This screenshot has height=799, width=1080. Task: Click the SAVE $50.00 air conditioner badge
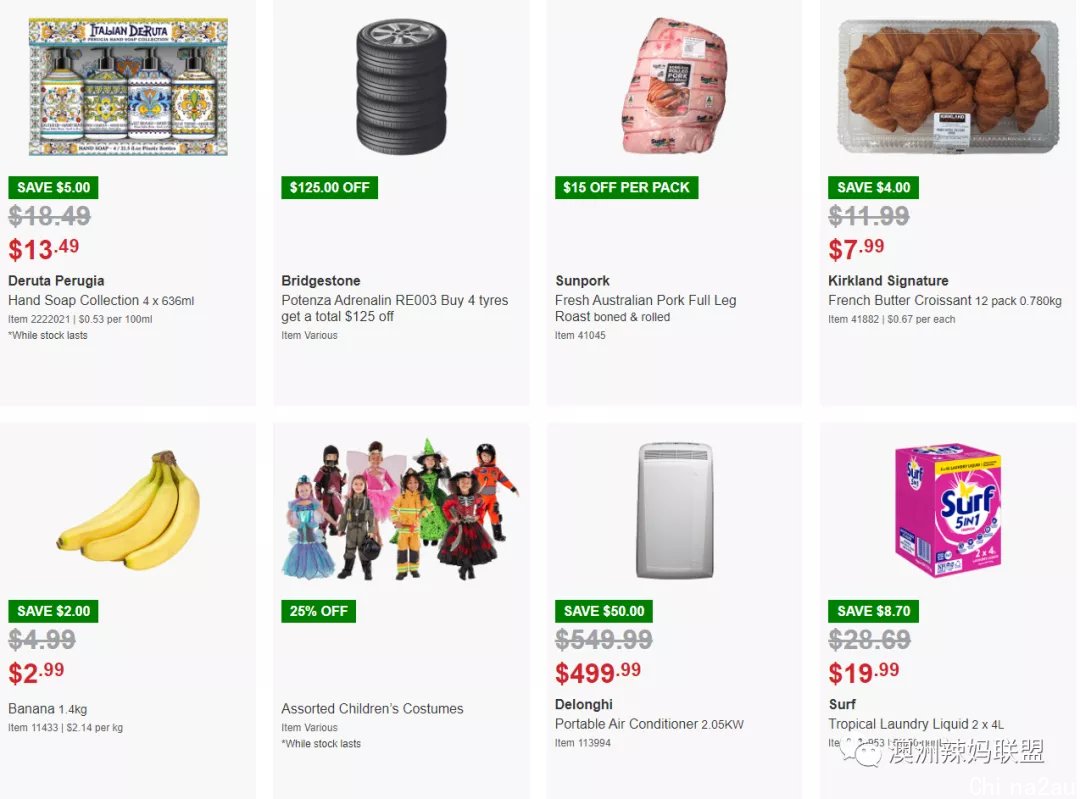(x=604, y=611)
